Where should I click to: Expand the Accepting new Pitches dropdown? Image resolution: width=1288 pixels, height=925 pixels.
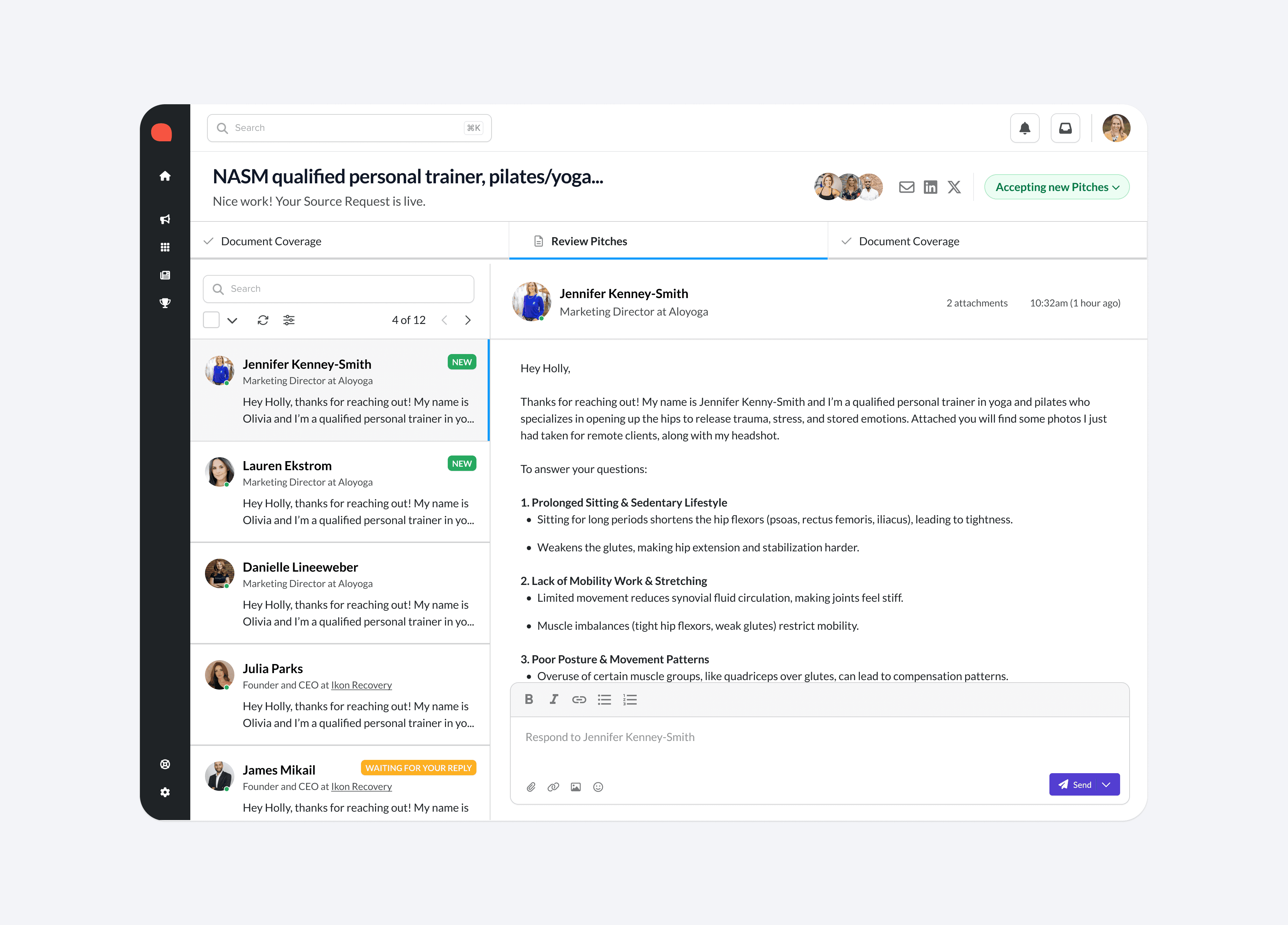(1056, 188)
